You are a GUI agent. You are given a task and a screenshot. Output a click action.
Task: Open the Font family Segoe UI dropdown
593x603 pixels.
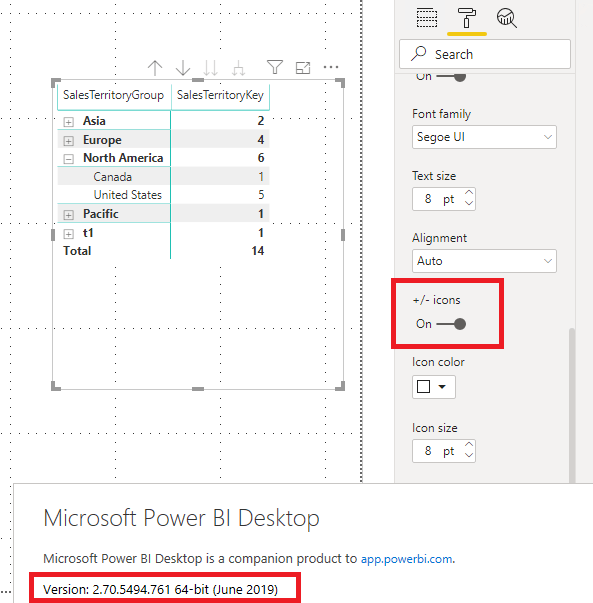(484, 137)
